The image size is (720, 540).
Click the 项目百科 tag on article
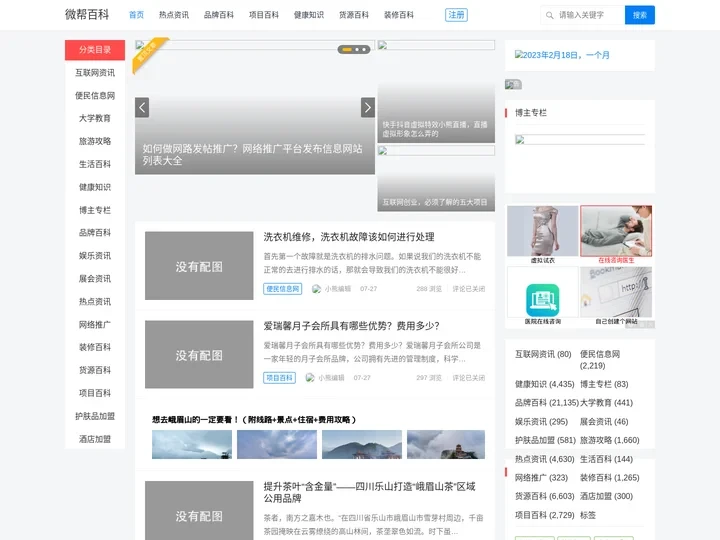[x=279, y=377]
